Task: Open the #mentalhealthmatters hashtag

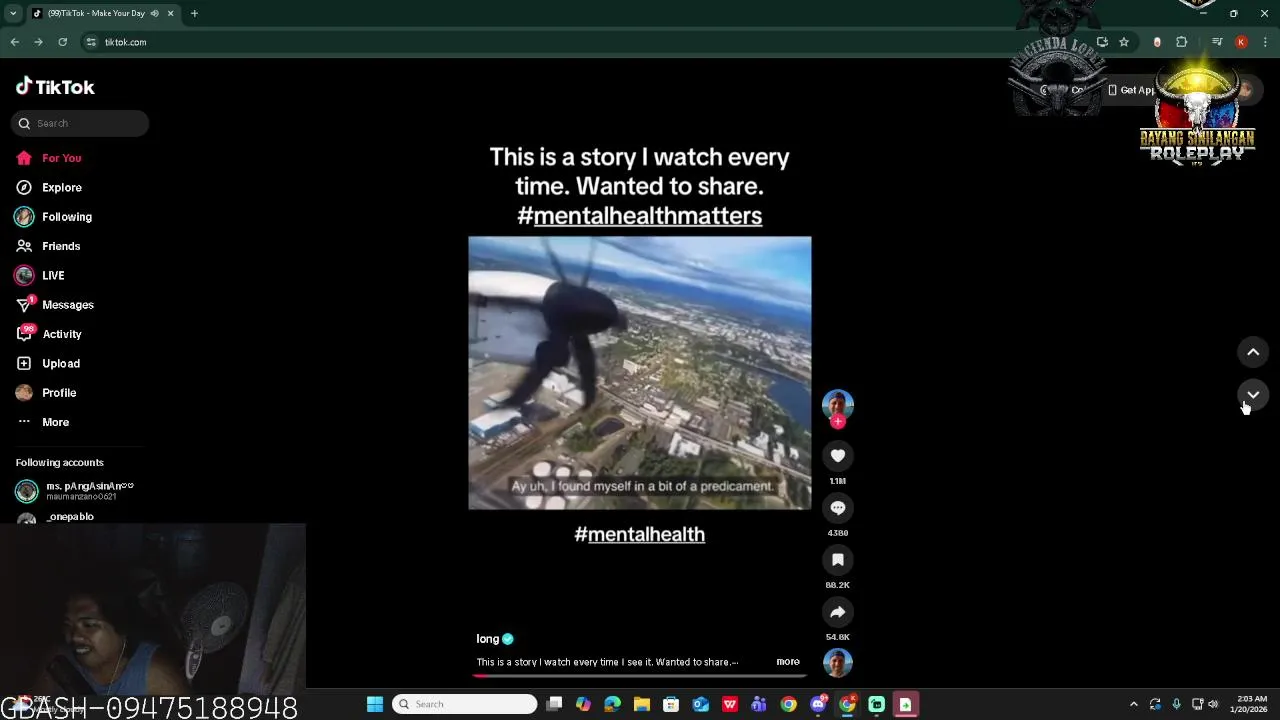Action: (x=640, y=216)
